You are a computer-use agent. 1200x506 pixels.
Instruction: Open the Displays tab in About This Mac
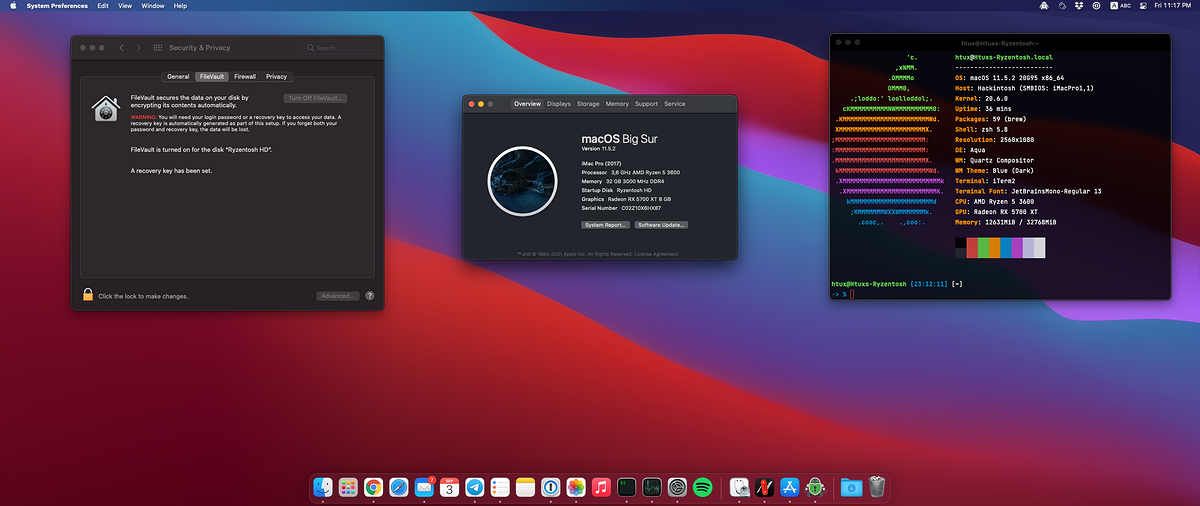pyautogui.click(x=559, y=104)
